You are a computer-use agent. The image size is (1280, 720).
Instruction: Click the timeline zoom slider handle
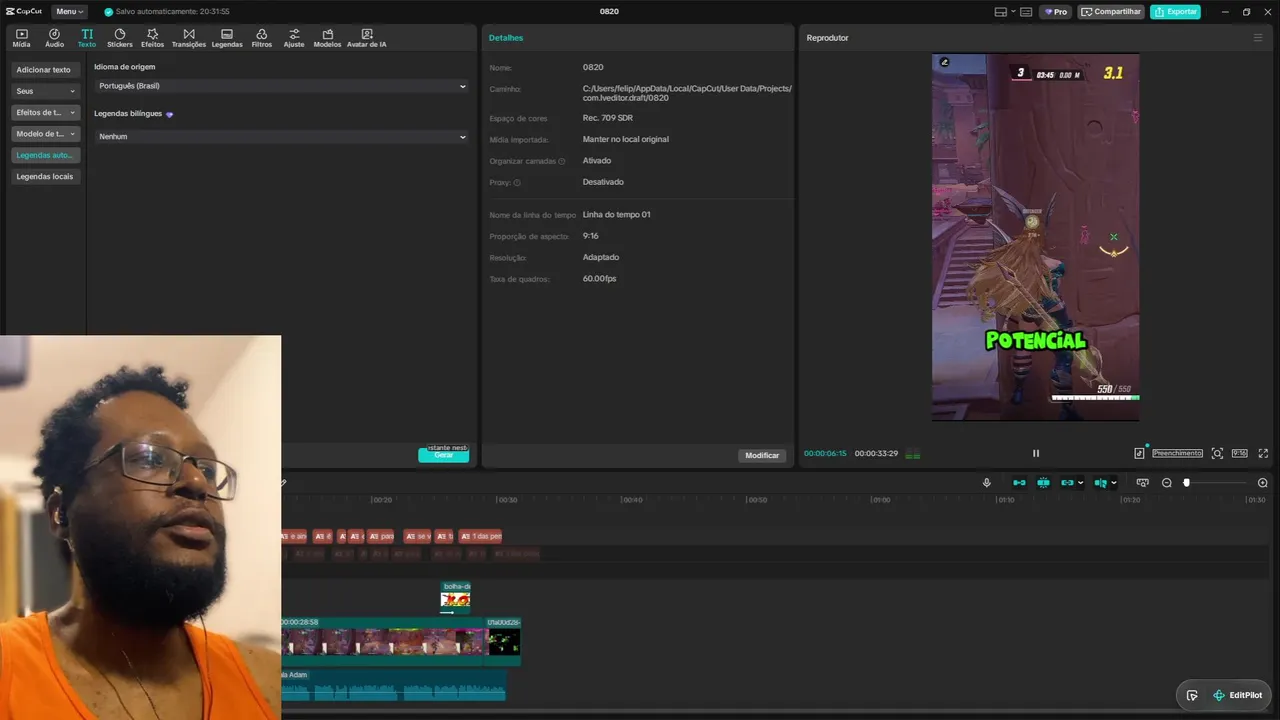(x=1186, y=483)
